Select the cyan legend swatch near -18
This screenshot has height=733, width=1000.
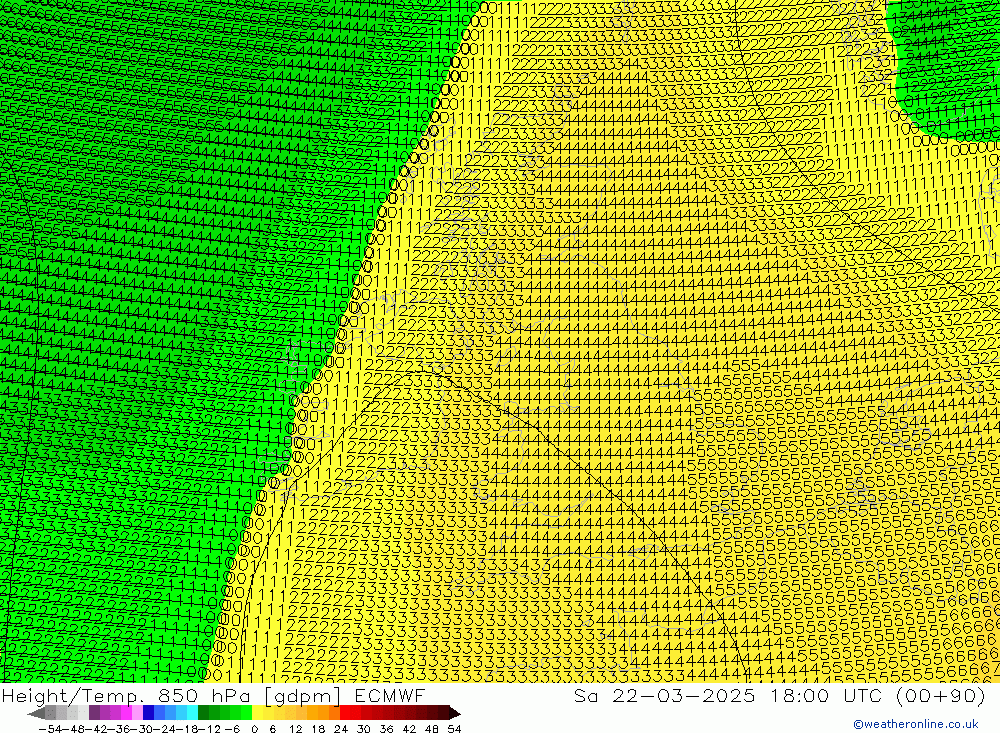click(x=192, y=713)
